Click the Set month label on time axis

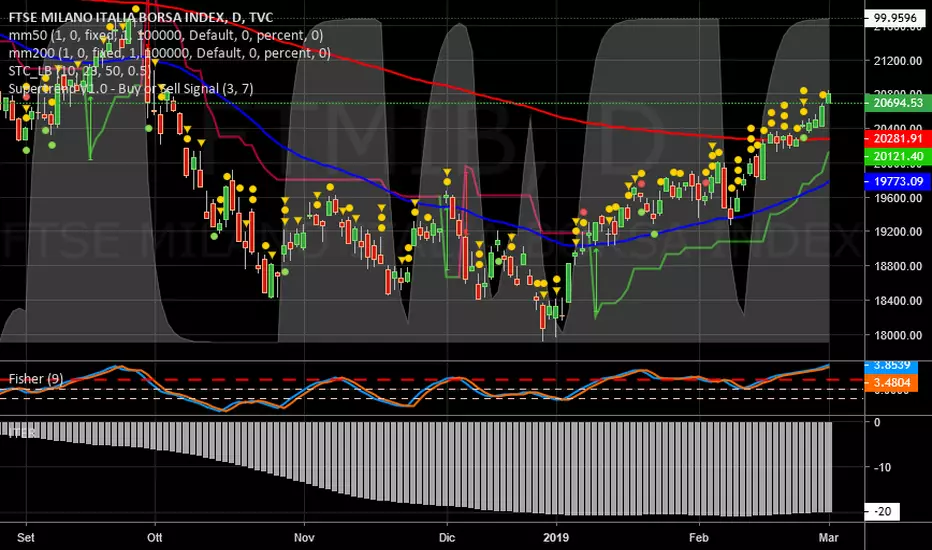(x=26, y=538)
